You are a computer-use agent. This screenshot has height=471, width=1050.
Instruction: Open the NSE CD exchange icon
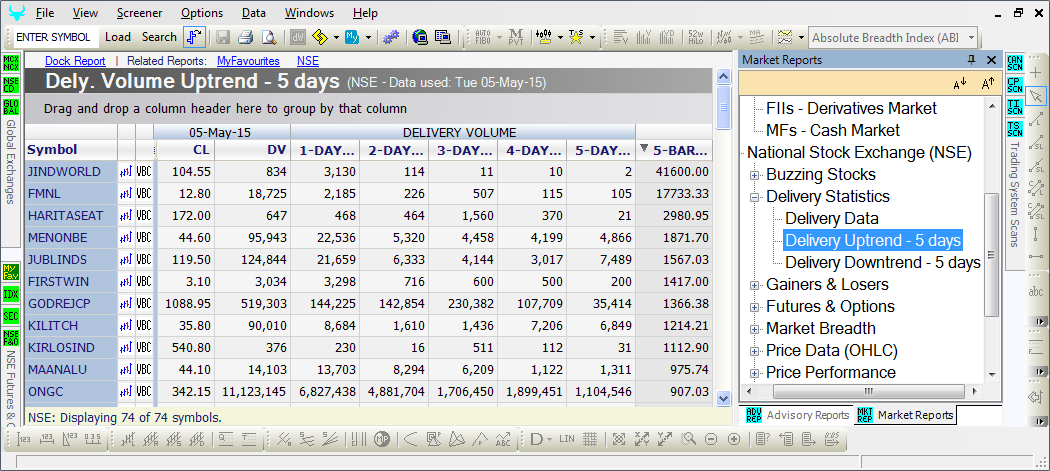tap(11, 85)
